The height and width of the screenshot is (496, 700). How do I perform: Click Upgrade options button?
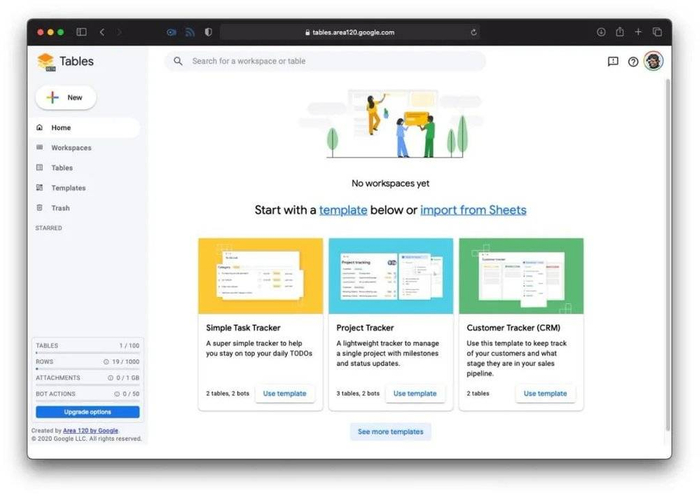tap(88, 412)
